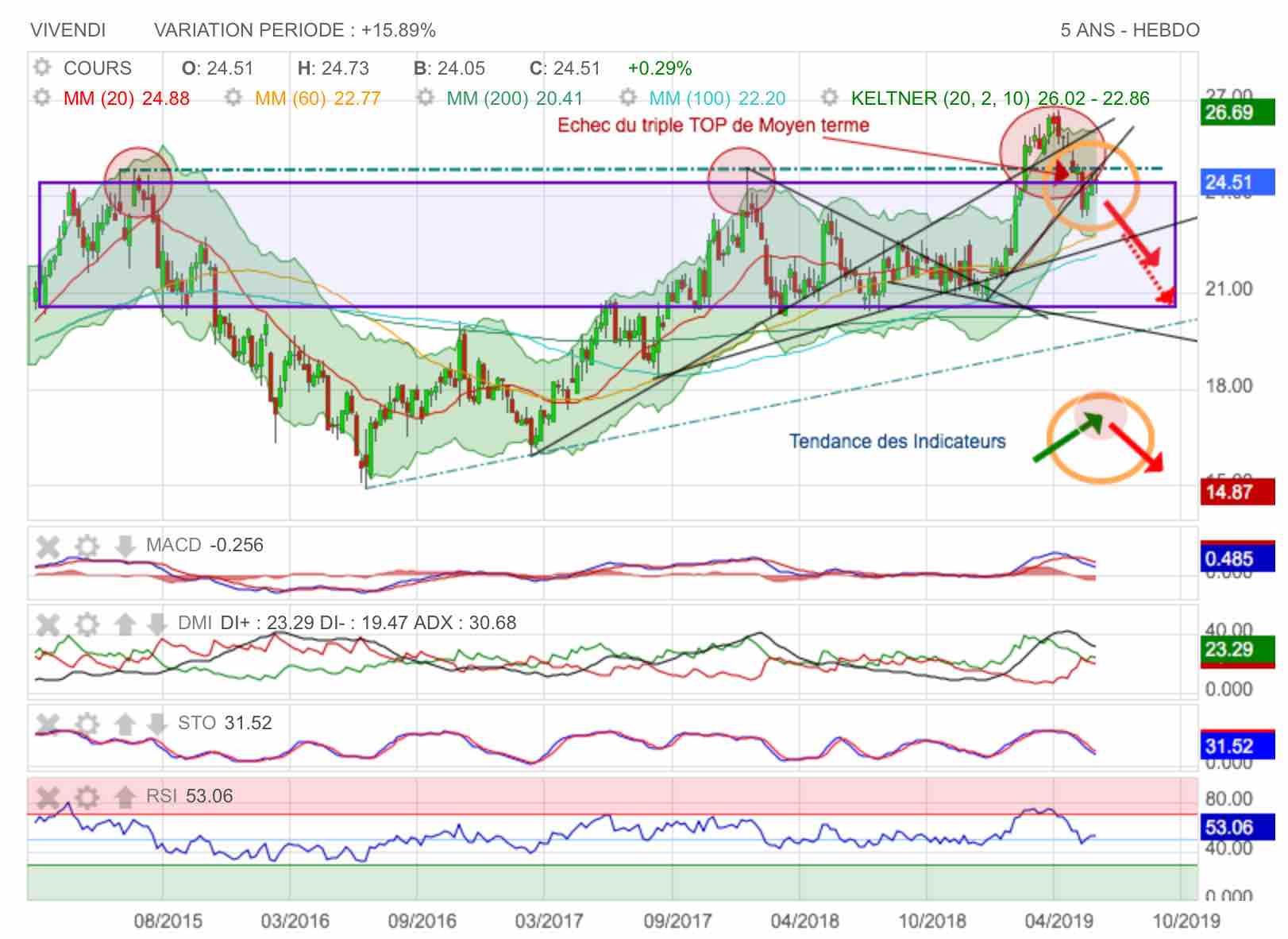This screenshot has height=939, width=1288.
Task: Click the 10/2018 date axis label
Action: [x=932, y=921]
